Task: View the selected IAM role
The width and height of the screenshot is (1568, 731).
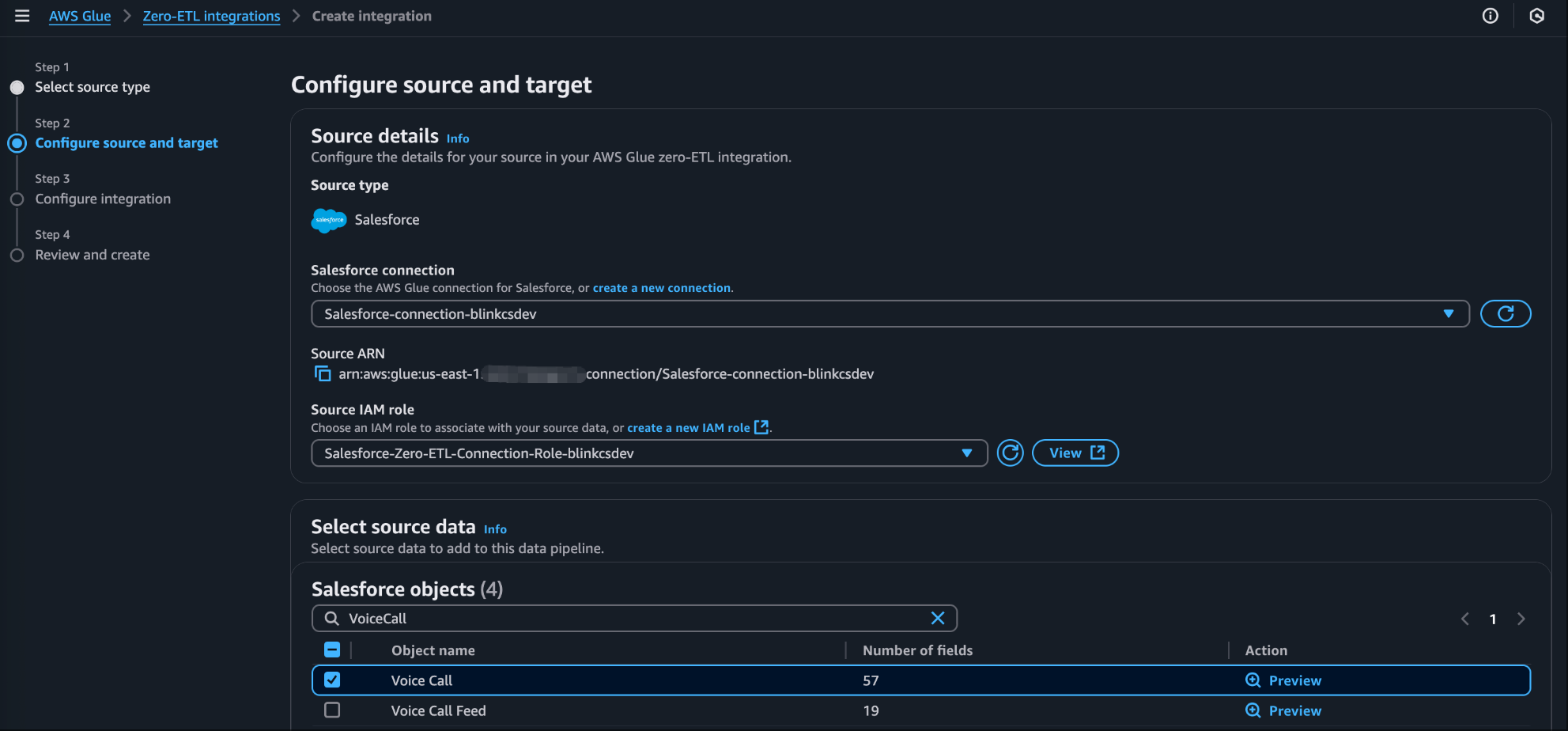Action: point(1075,453)
